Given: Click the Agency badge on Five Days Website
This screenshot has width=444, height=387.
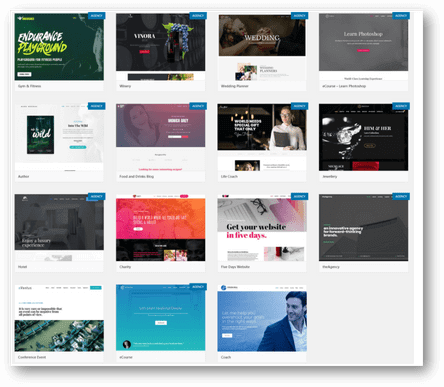Looking at the screenshot, I should coord(299,196).
